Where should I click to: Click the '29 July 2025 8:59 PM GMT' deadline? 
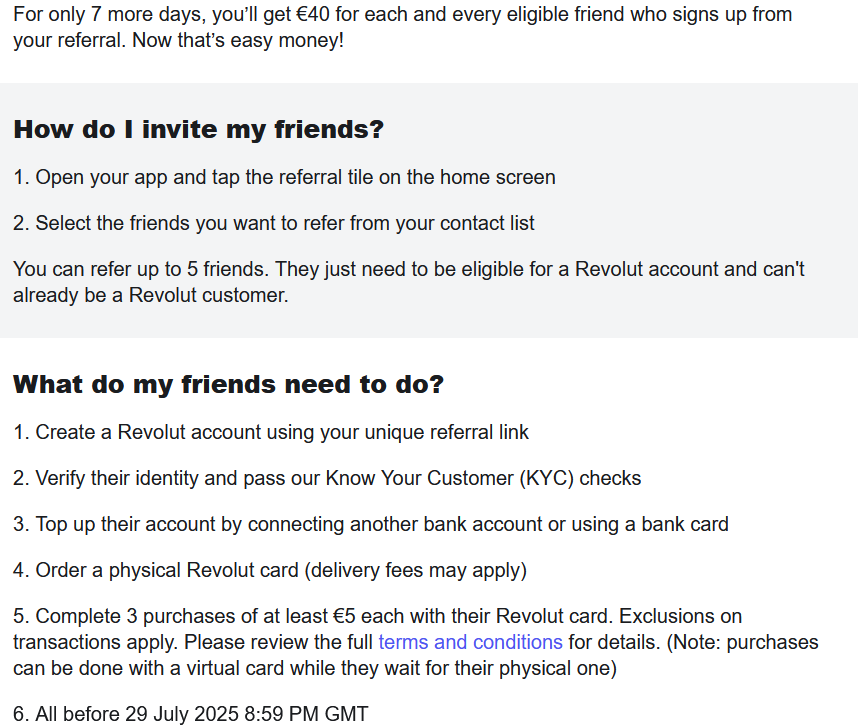247,714
